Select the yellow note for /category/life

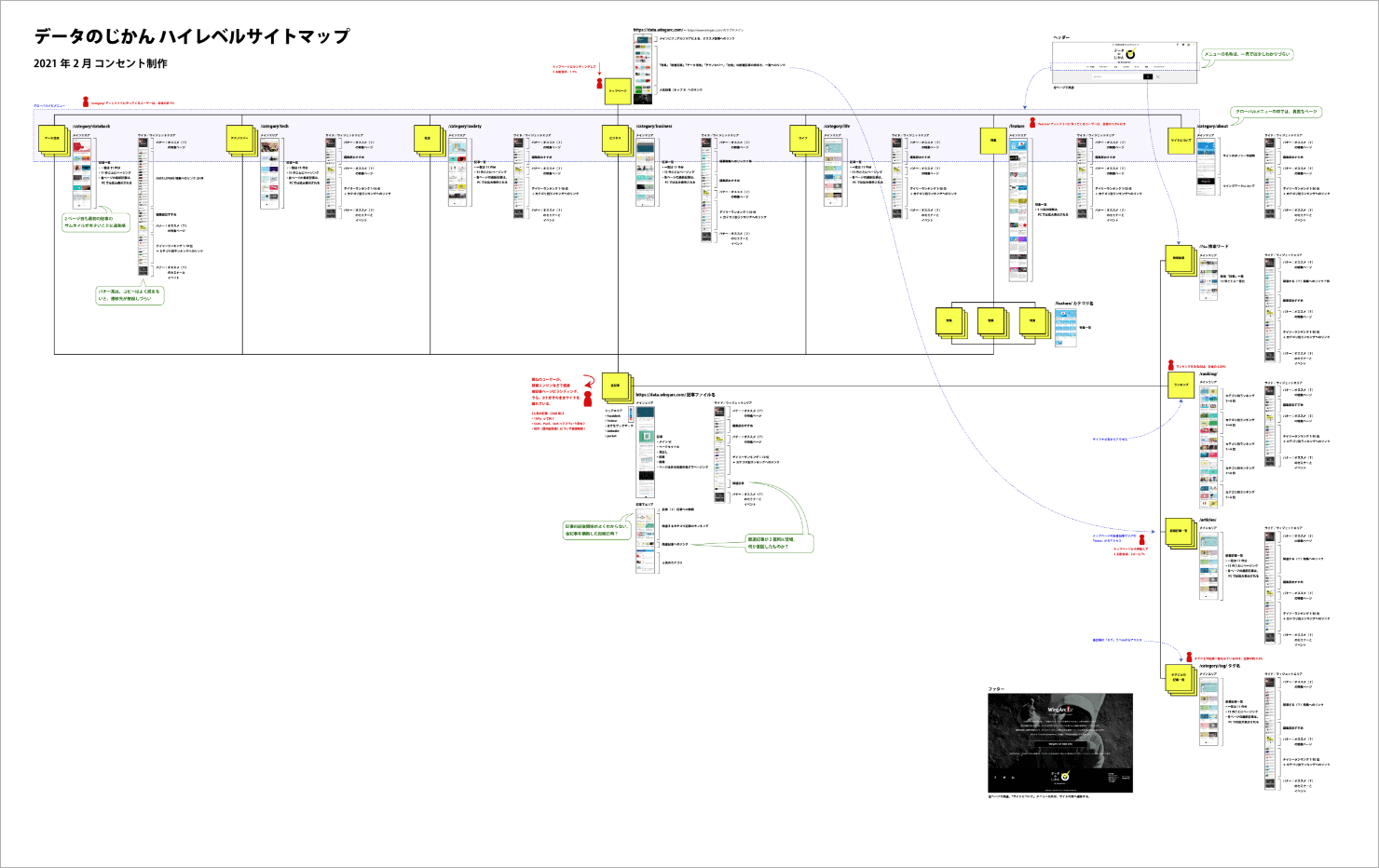tap(803, 138)
